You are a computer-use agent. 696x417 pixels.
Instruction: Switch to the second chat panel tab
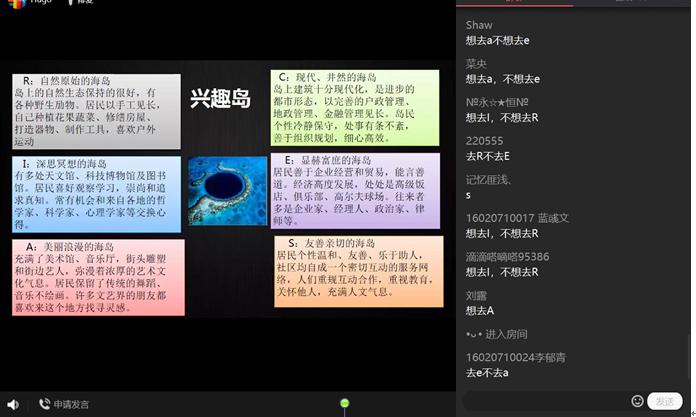(630, 3)
